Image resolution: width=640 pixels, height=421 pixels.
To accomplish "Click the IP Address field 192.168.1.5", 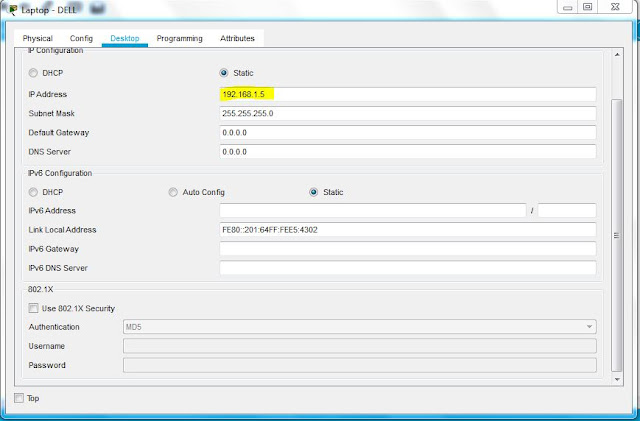I will (x=408, y=94).
